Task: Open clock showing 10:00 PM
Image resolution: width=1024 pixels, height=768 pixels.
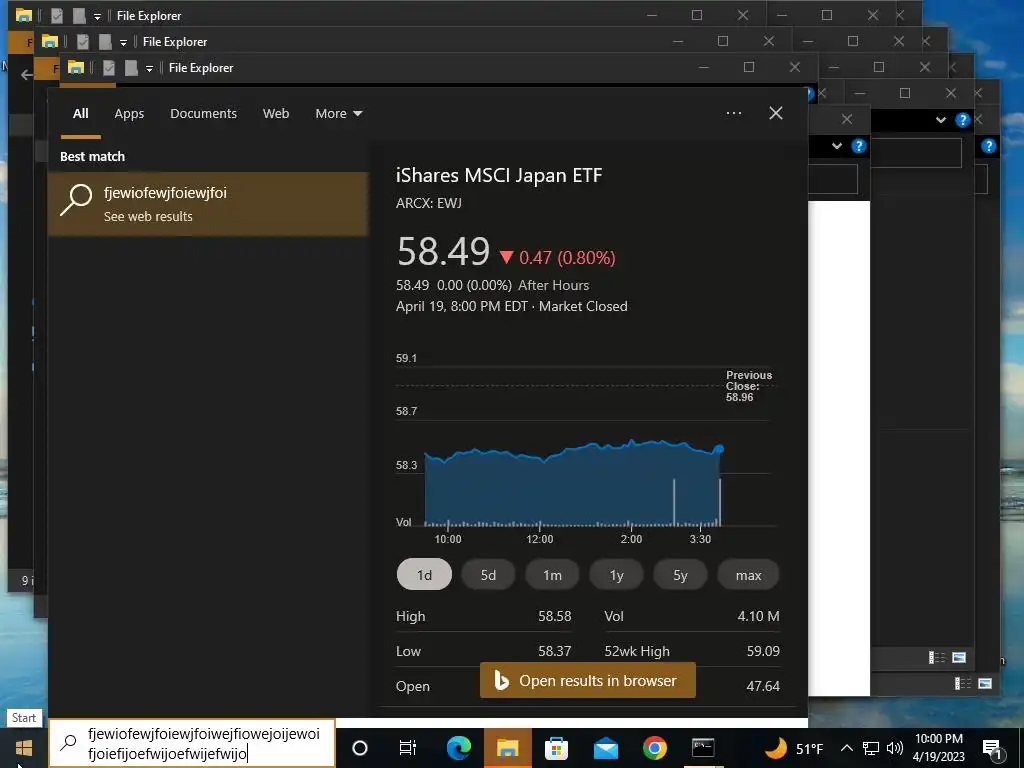Action: [938, 739]
